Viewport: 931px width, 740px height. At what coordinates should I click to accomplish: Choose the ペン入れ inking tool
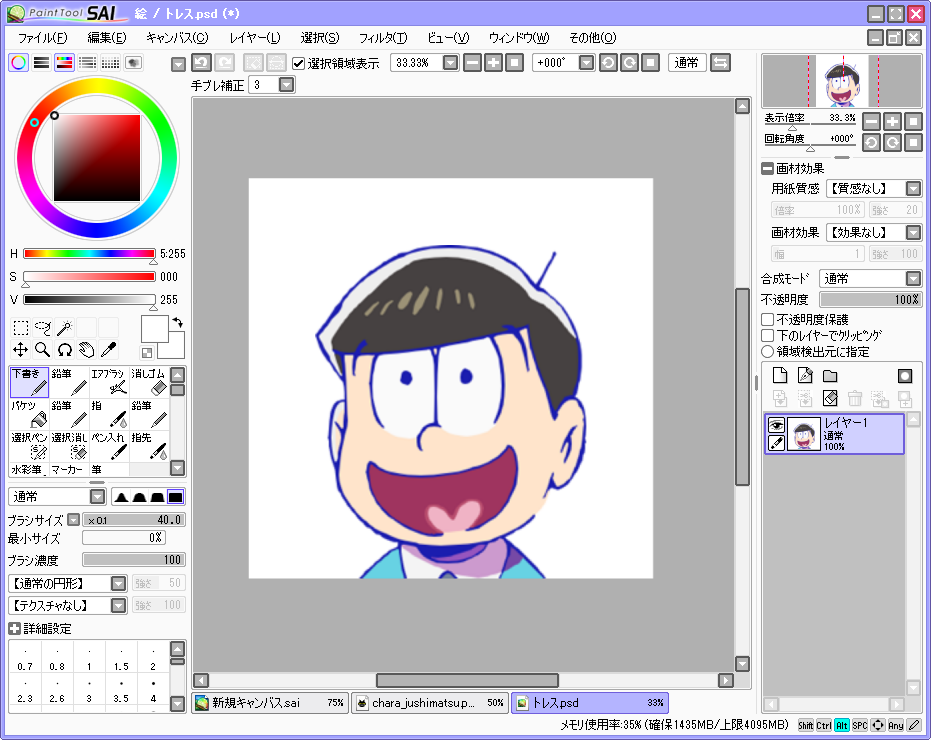[109, 446]
